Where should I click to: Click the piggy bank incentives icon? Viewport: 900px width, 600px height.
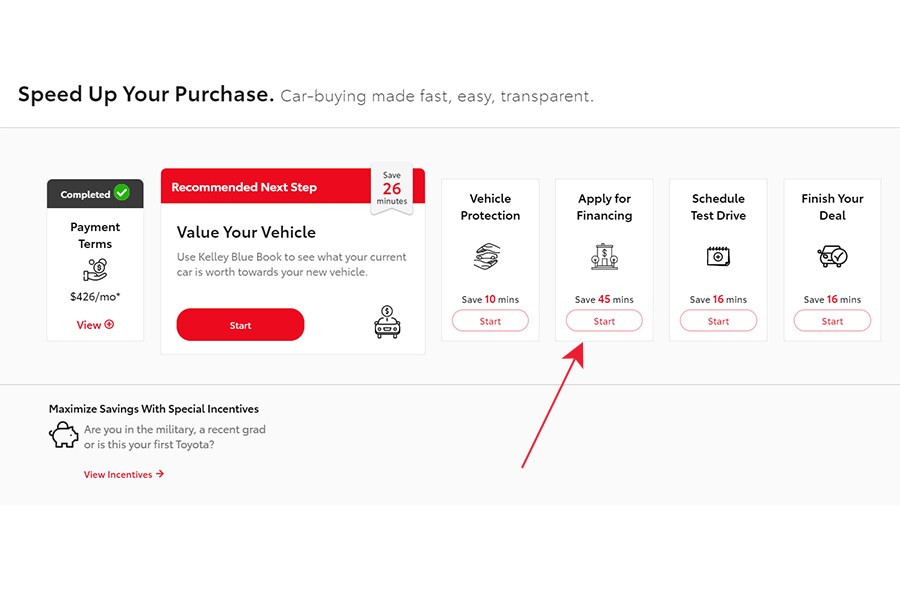coord(64,435)
